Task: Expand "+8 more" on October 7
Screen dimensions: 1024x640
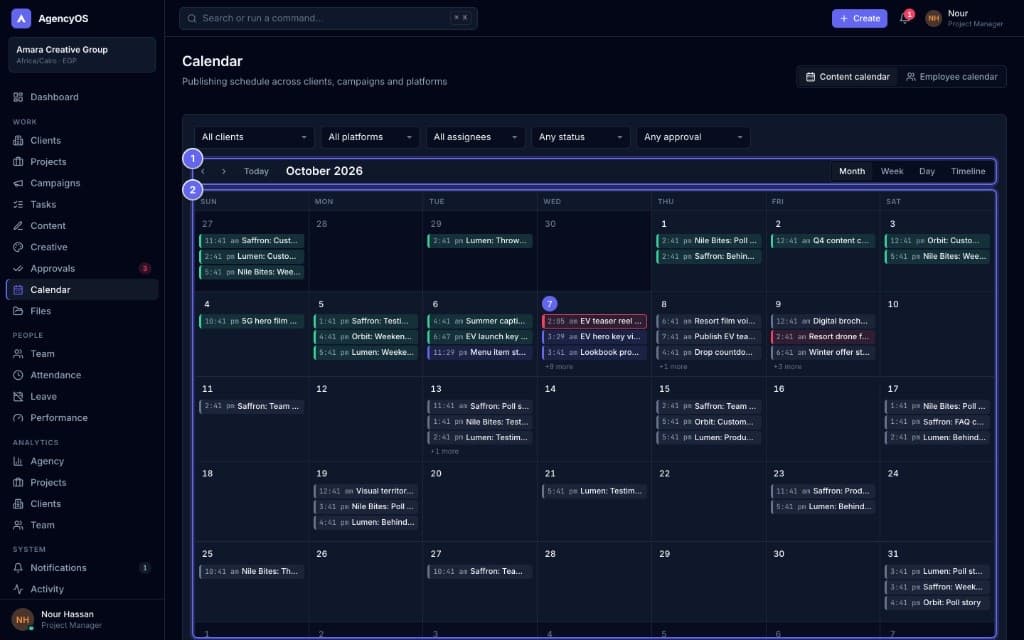Action: tap(559, 367)
